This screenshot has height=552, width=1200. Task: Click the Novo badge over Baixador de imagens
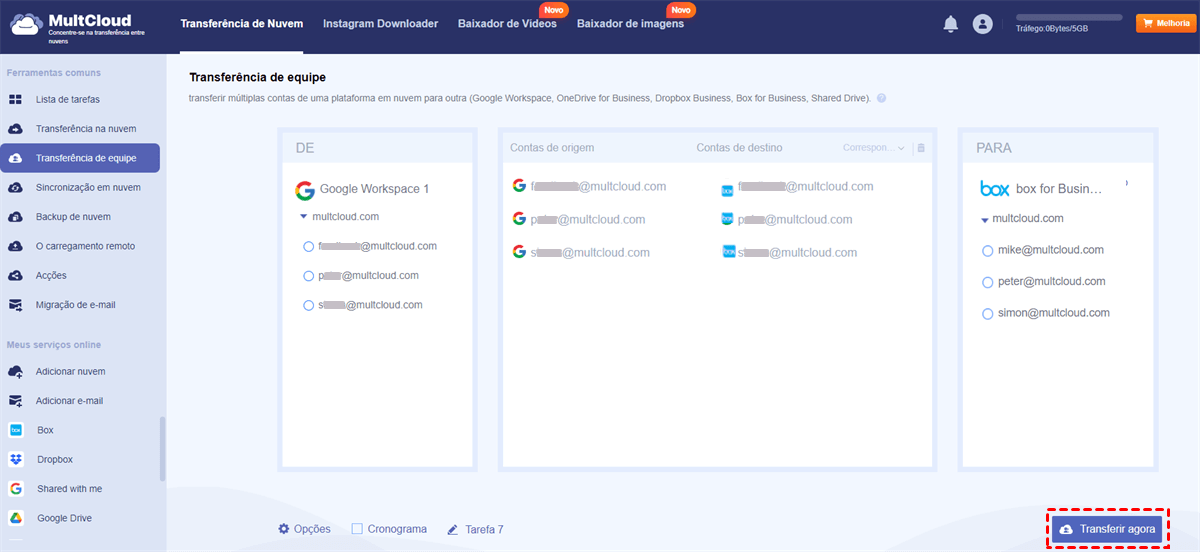[681, 10]
